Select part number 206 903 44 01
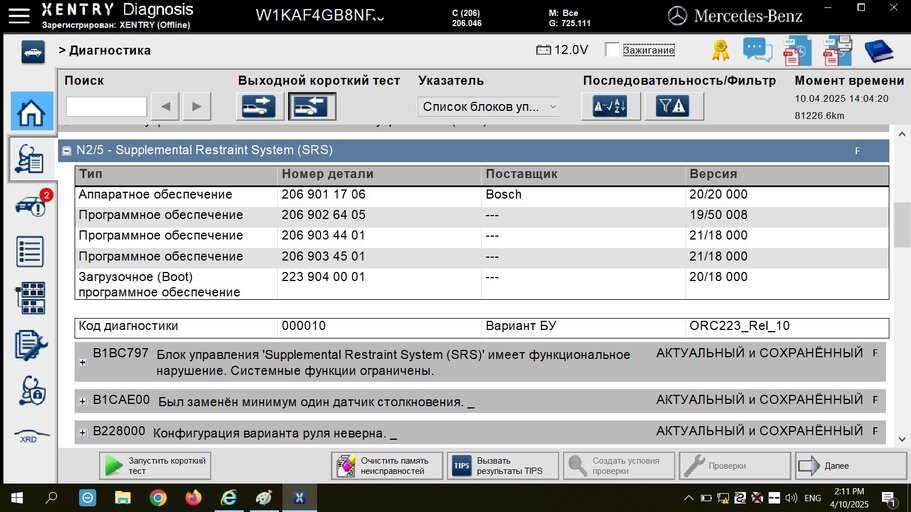Image resolution: width=911 pixels, height=512 pixels. [x=324, y=235]
